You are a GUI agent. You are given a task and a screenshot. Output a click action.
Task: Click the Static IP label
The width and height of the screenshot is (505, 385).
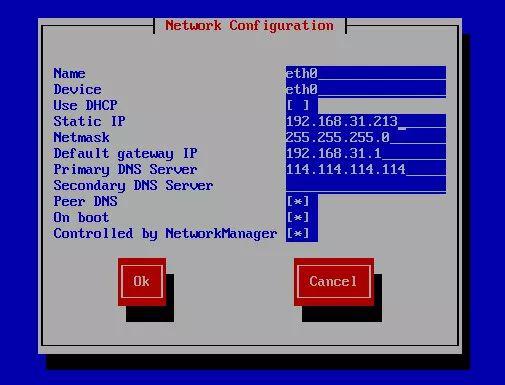[x=89, y=121]
